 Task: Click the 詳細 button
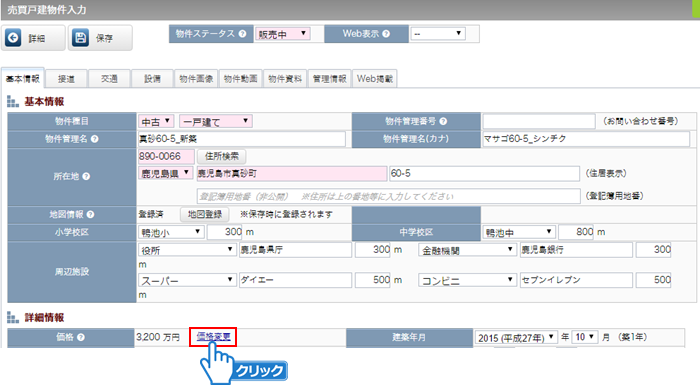click(33, 38)
